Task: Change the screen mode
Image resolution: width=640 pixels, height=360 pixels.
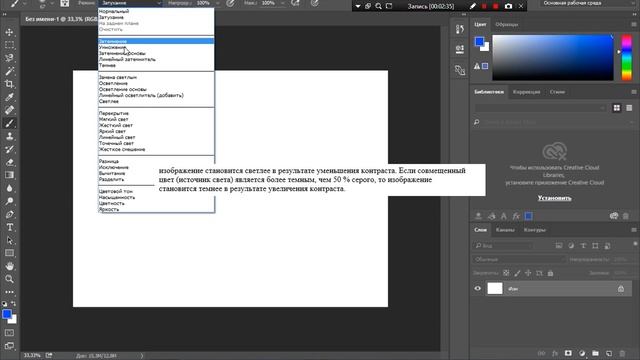Action: 9,346
